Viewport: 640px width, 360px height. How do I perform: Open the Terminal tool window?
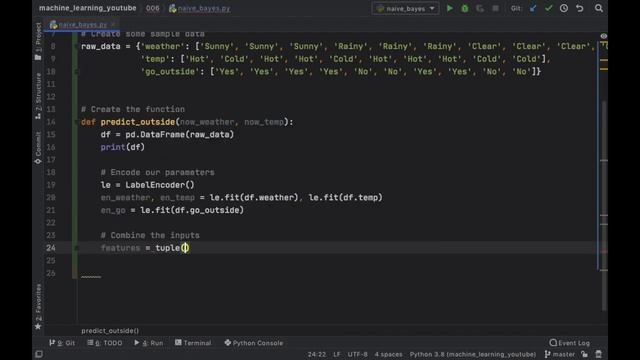[193, 343]
